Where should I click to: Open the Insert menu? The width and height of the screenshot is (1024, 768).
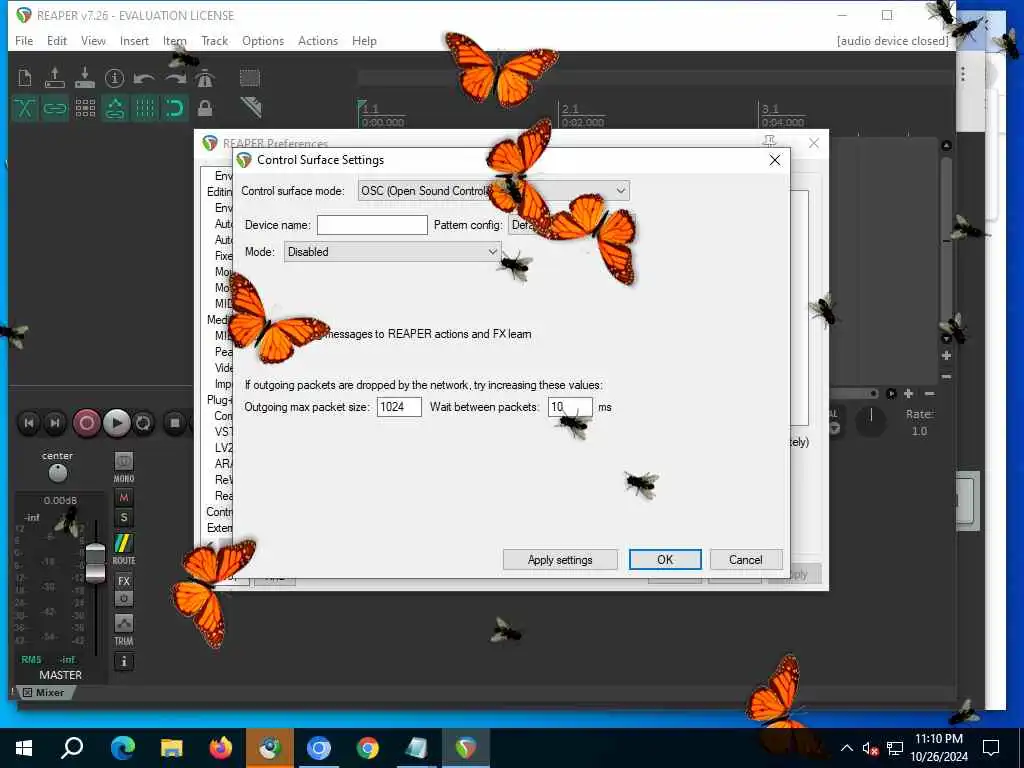(134, 40)
